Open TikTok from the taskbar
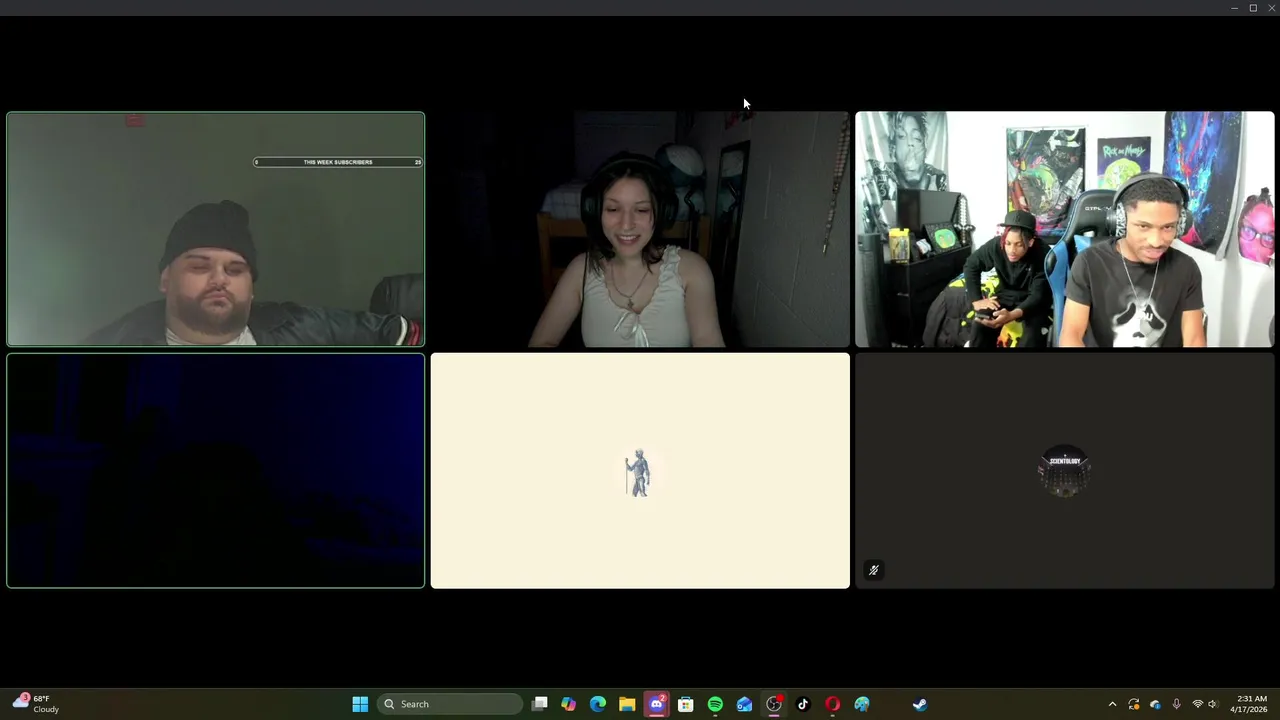1280x720 pixels. (x=803, y=704)
